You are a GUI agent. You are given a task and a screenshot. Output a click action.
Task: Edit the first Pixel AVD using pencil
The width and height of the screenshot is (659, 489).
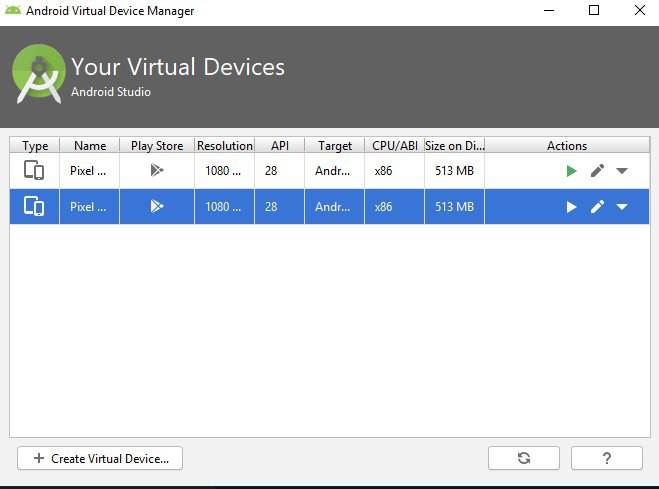[x=597, y=171]
